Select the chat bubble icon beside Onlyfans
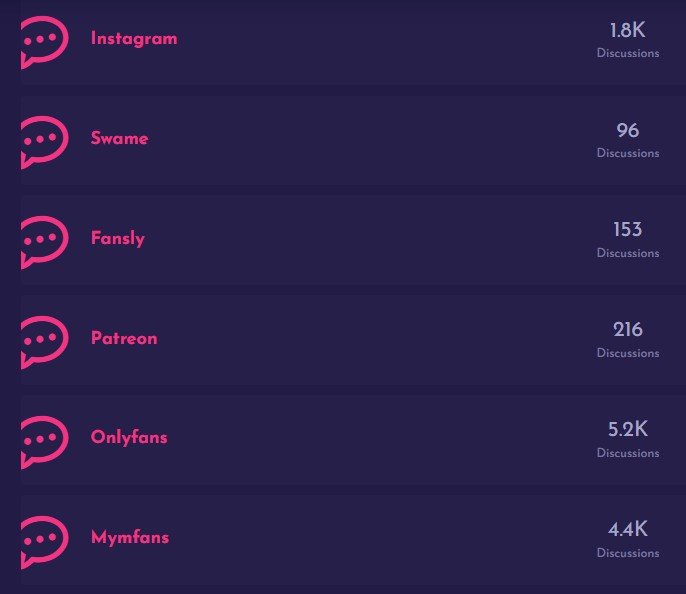This screenshot has height=594, width=686. coord(44,441)
